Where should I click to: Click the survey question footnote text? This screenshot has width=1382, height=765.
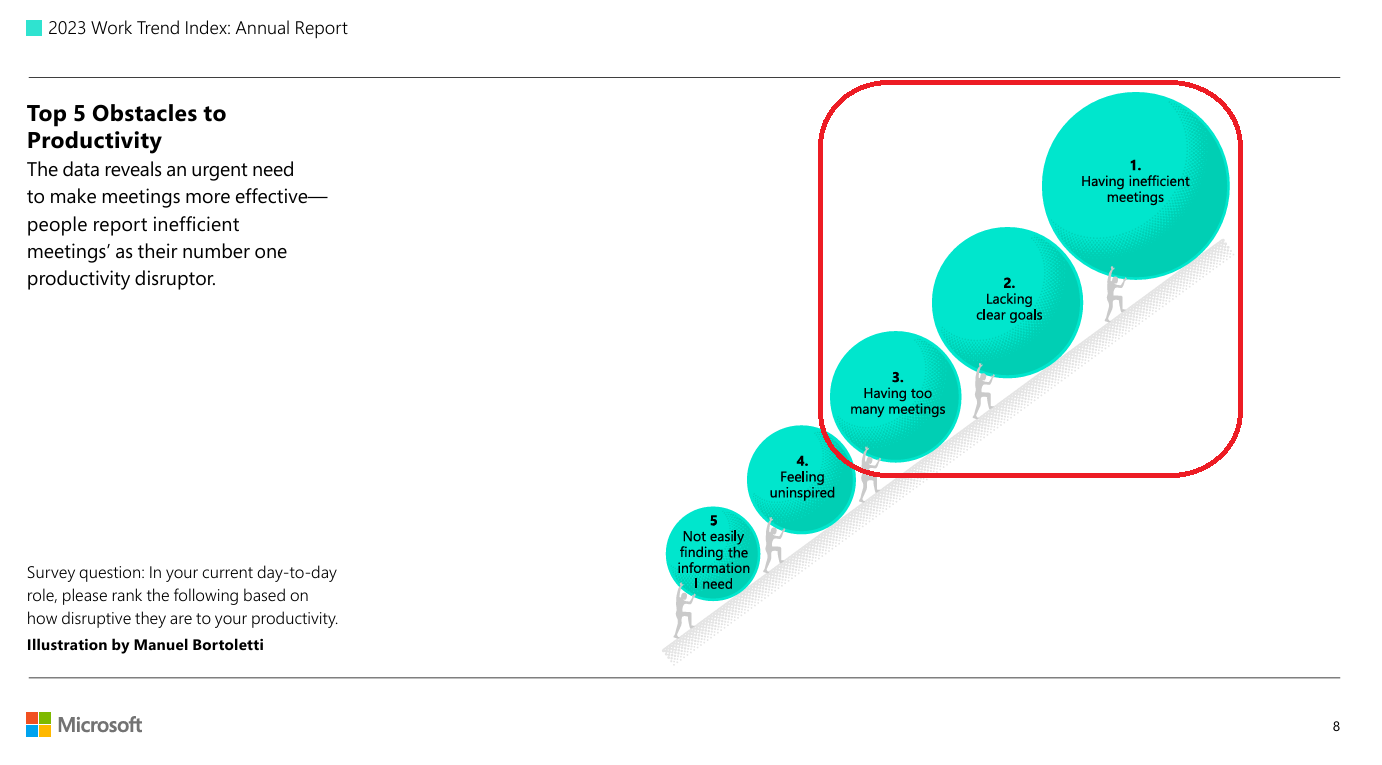click(x=182, y=596)
